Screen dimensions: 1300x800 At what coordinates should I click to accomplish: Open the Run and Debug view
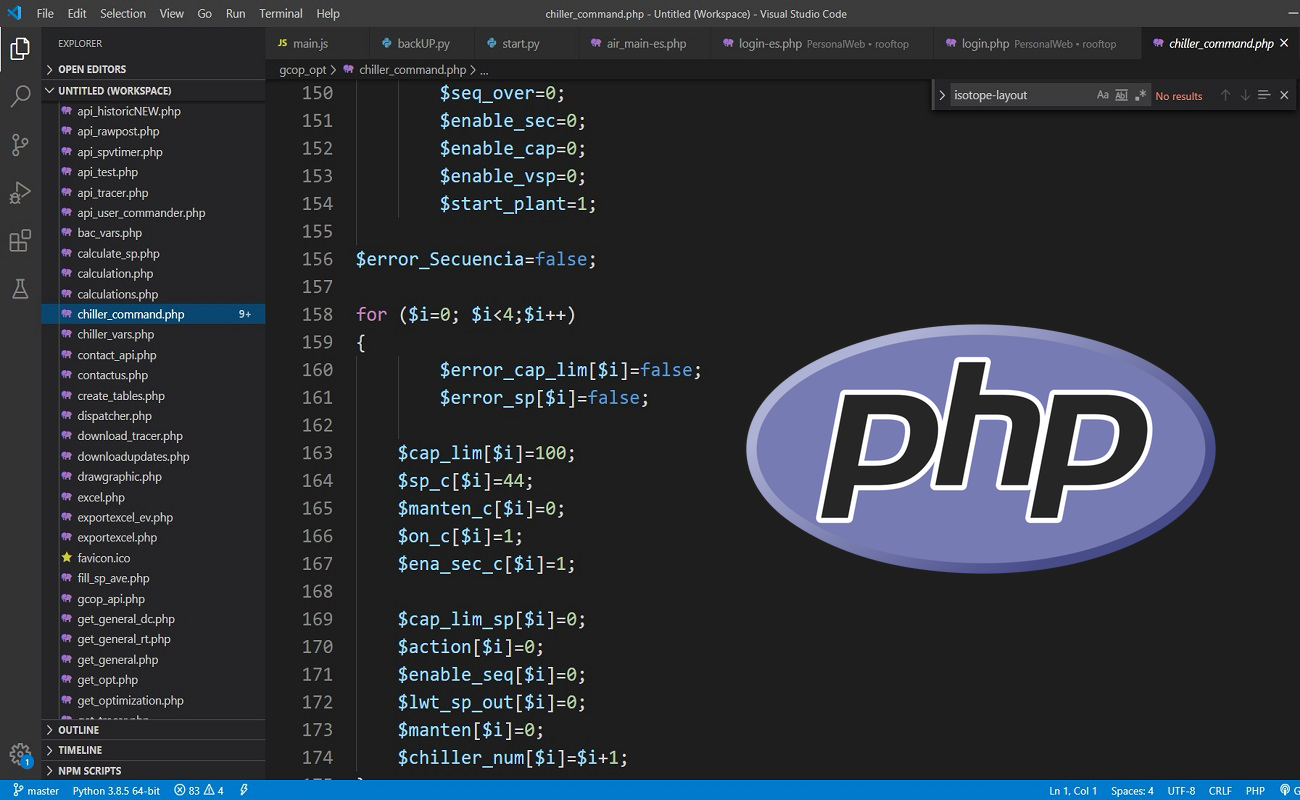tap(20, 192)
